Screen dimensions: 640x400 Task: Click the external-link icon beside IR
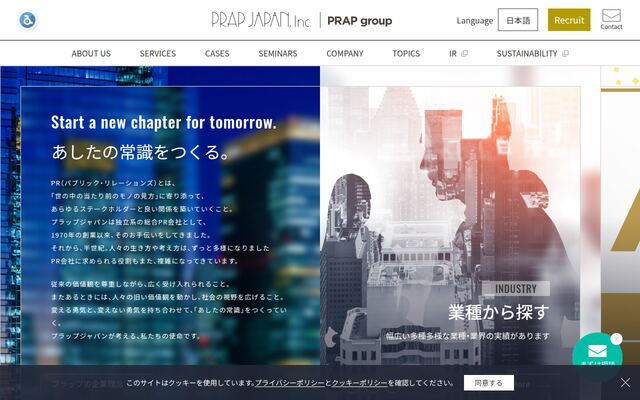pyautogui.click(x=464, y=53)
